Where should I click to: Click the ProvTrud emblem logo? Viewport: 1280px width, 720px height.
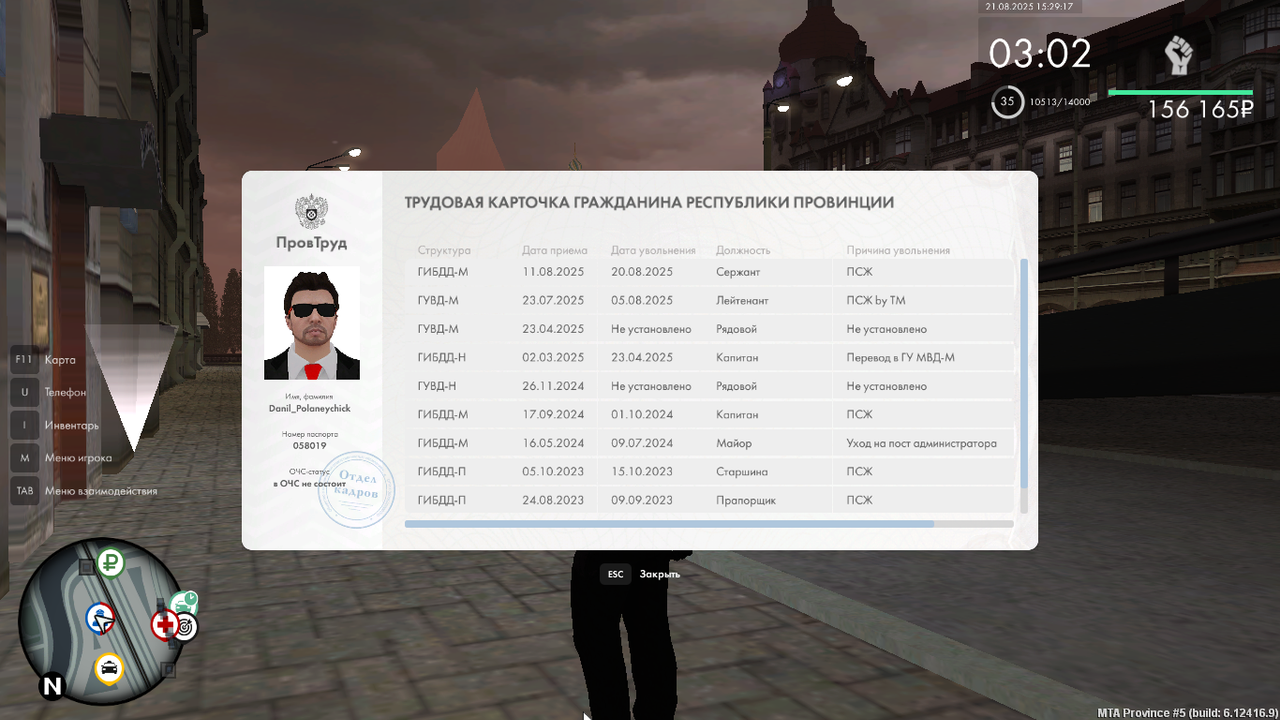click(312, 212)
